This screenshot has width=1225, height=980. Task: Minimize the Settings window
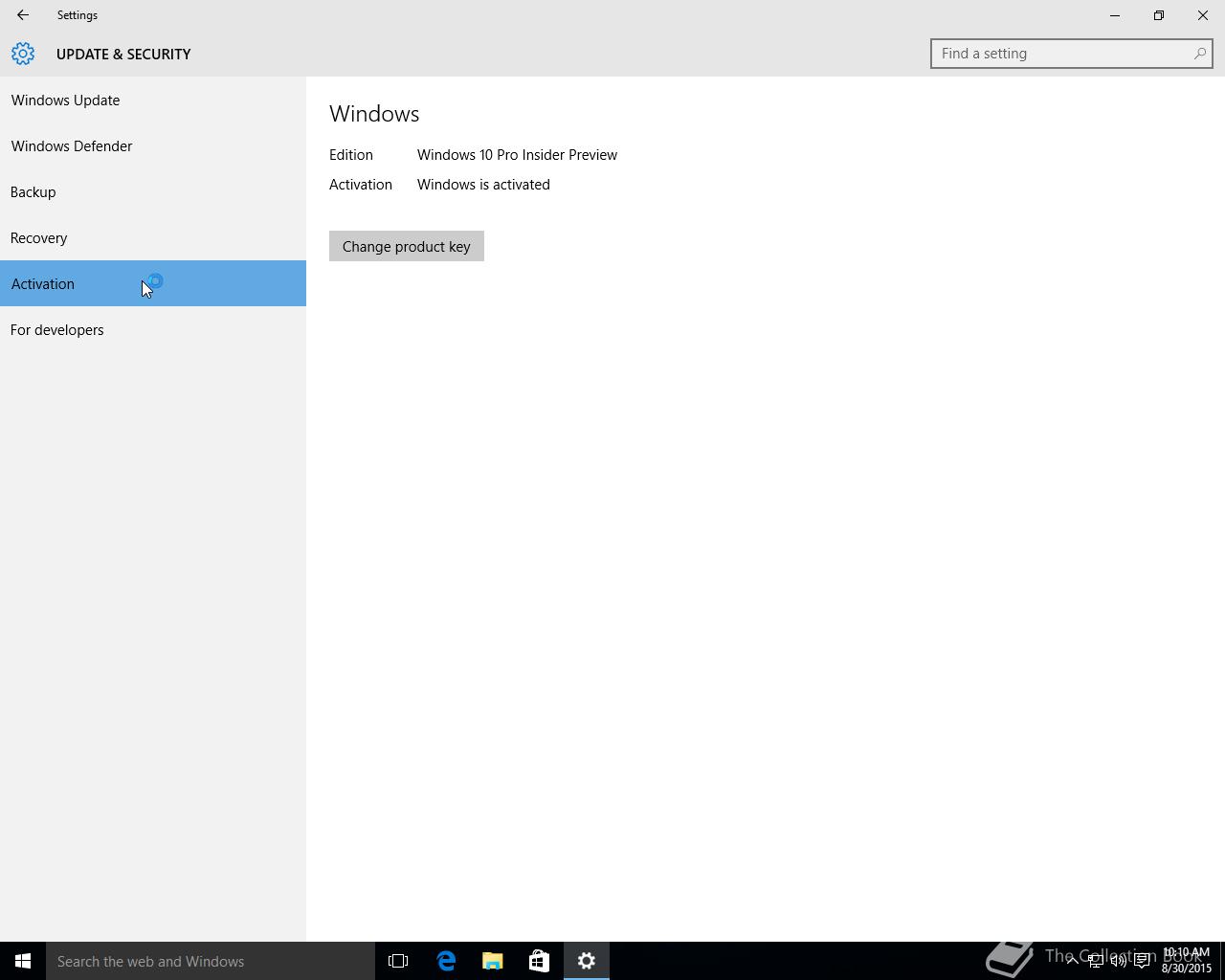(1115, 15)
